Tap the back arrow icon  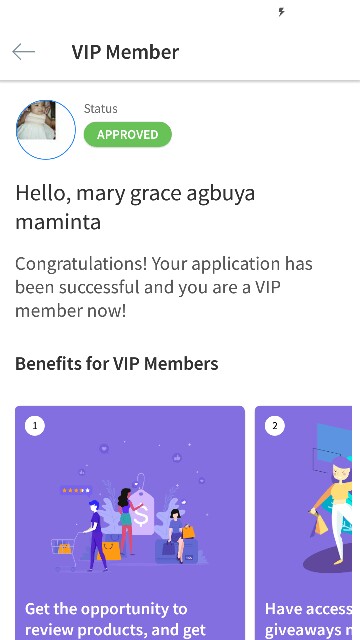coord(23,52)
